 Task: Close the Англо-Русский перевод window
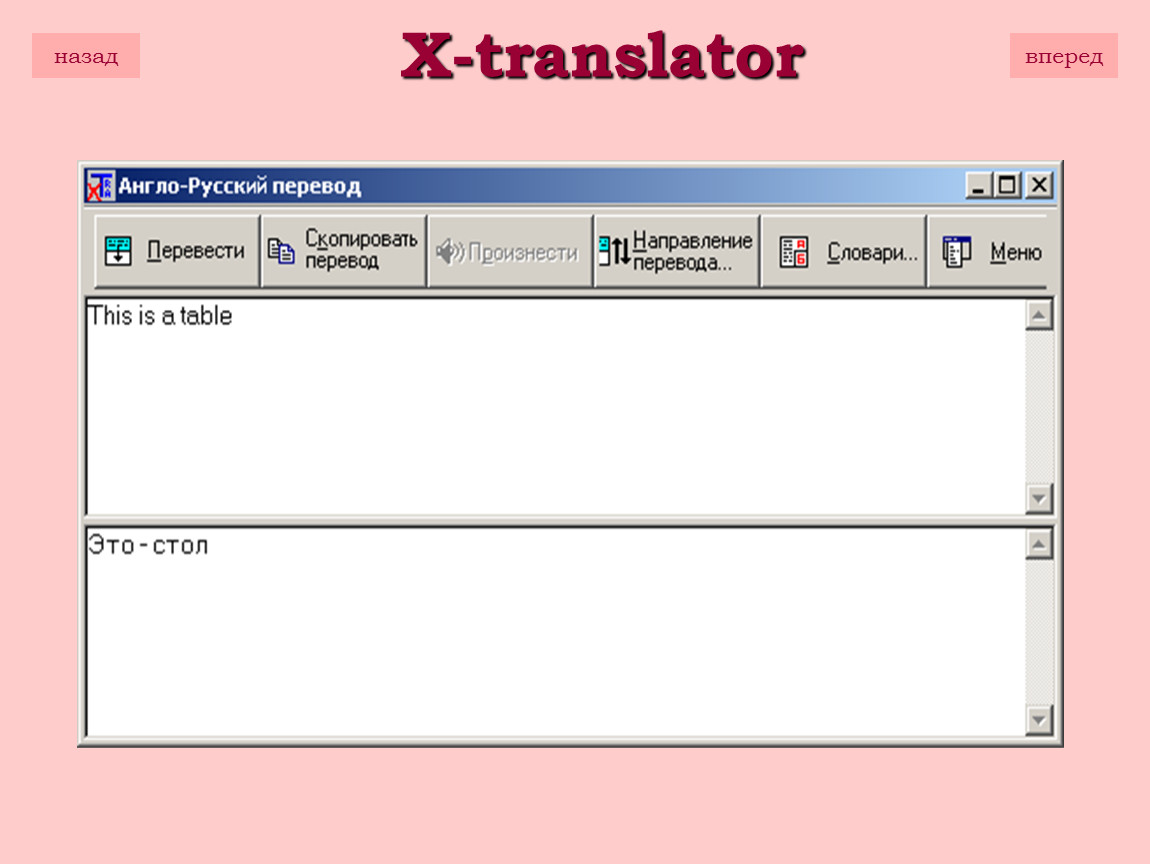click(x=1039, y=185)
